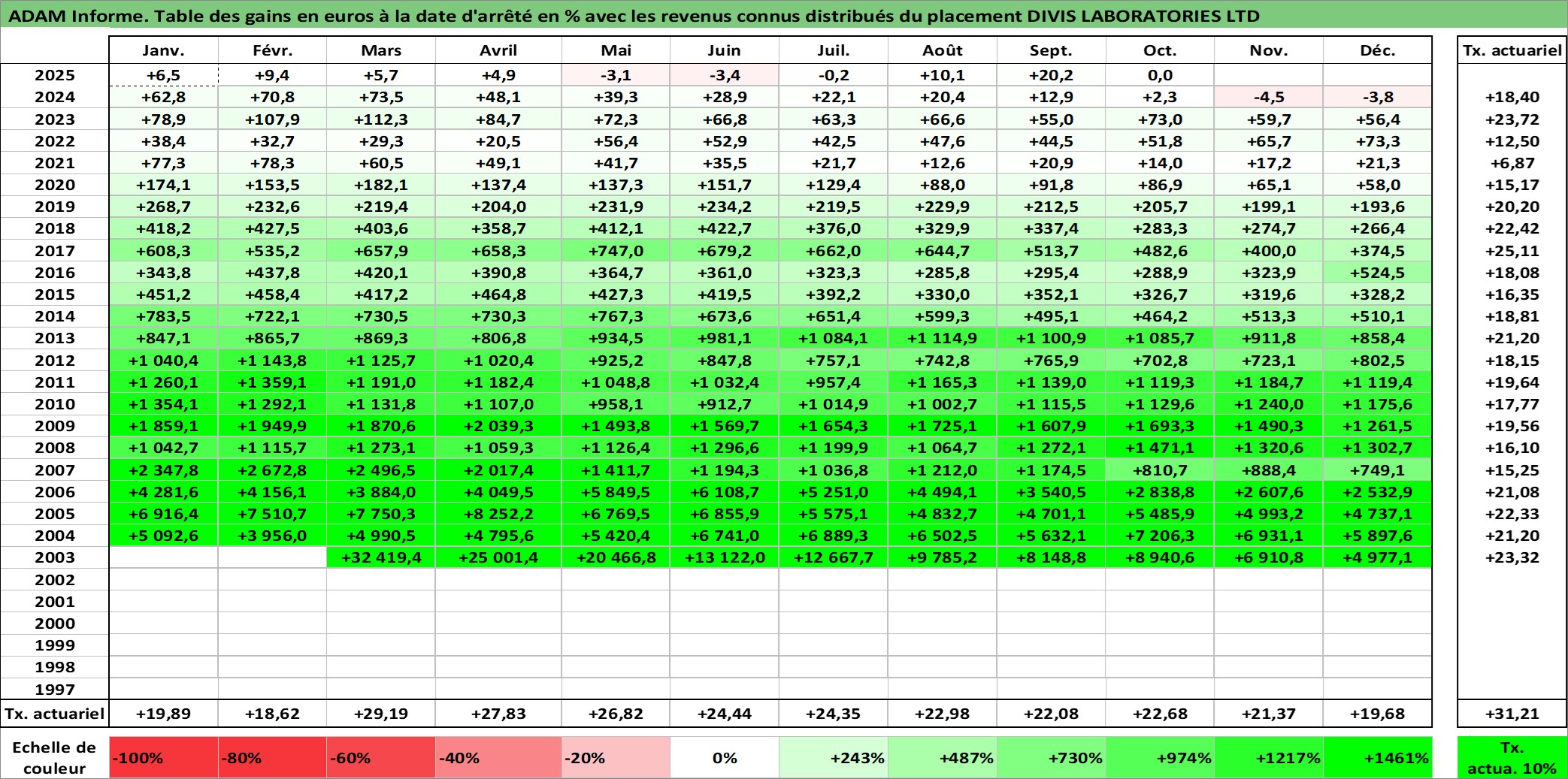Click the +487% color scale swatch

[x=943, y=757]
